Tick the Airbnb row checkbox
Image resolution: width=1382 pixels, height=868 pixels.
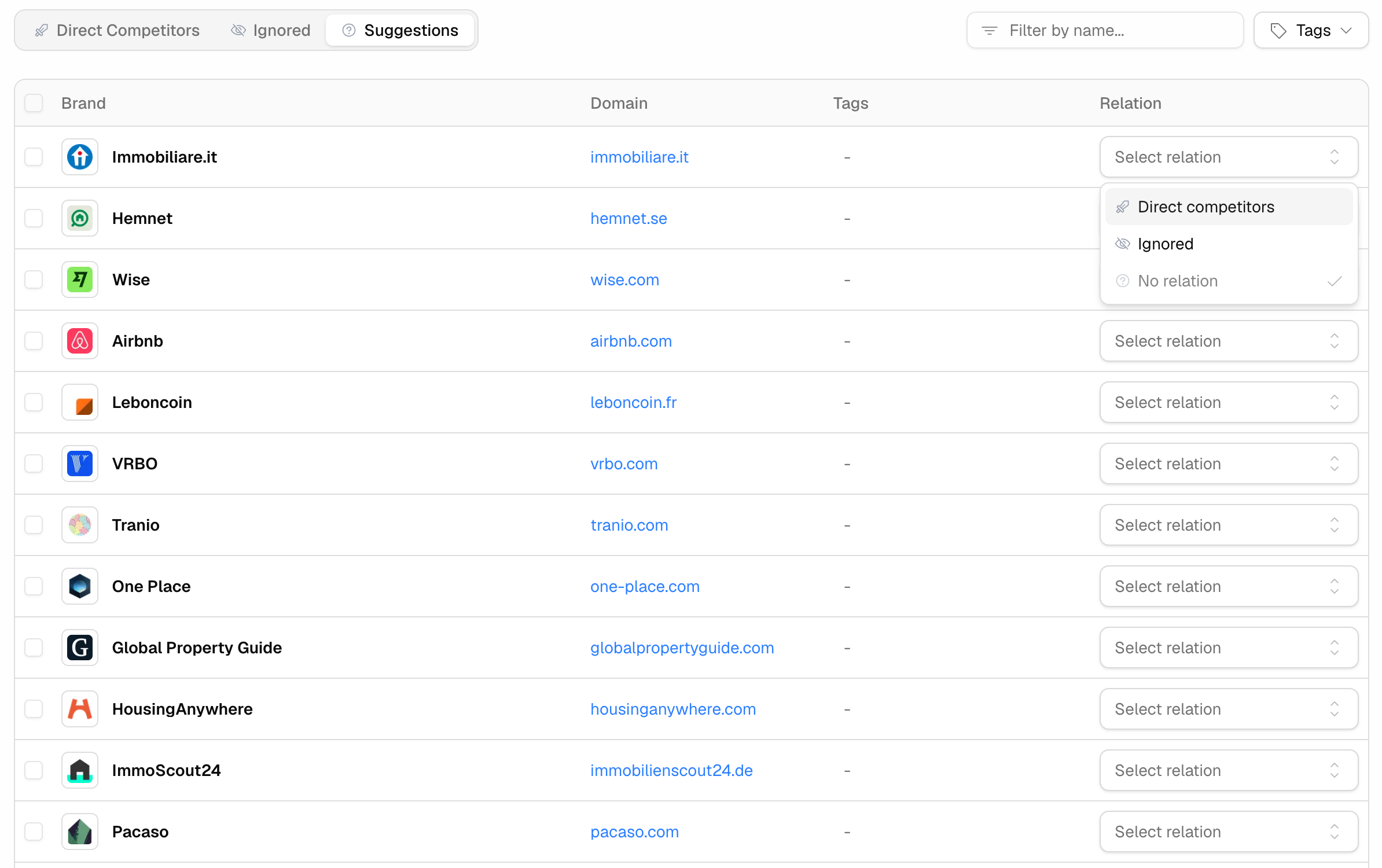click(x=34, y=341)
